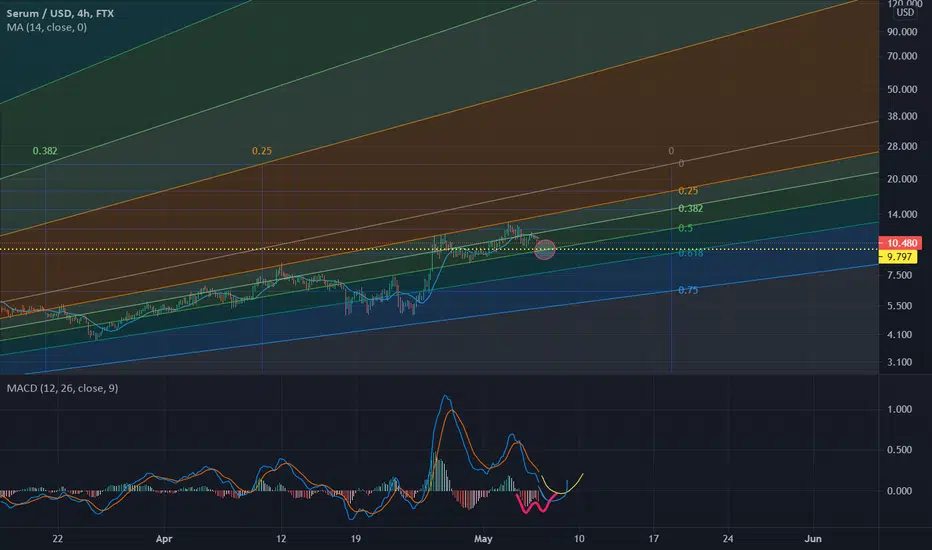Open the USD currency selector on the price axis
Image resolution: width=932 pixels, height=550 pixels.
(x=905, y=12)
